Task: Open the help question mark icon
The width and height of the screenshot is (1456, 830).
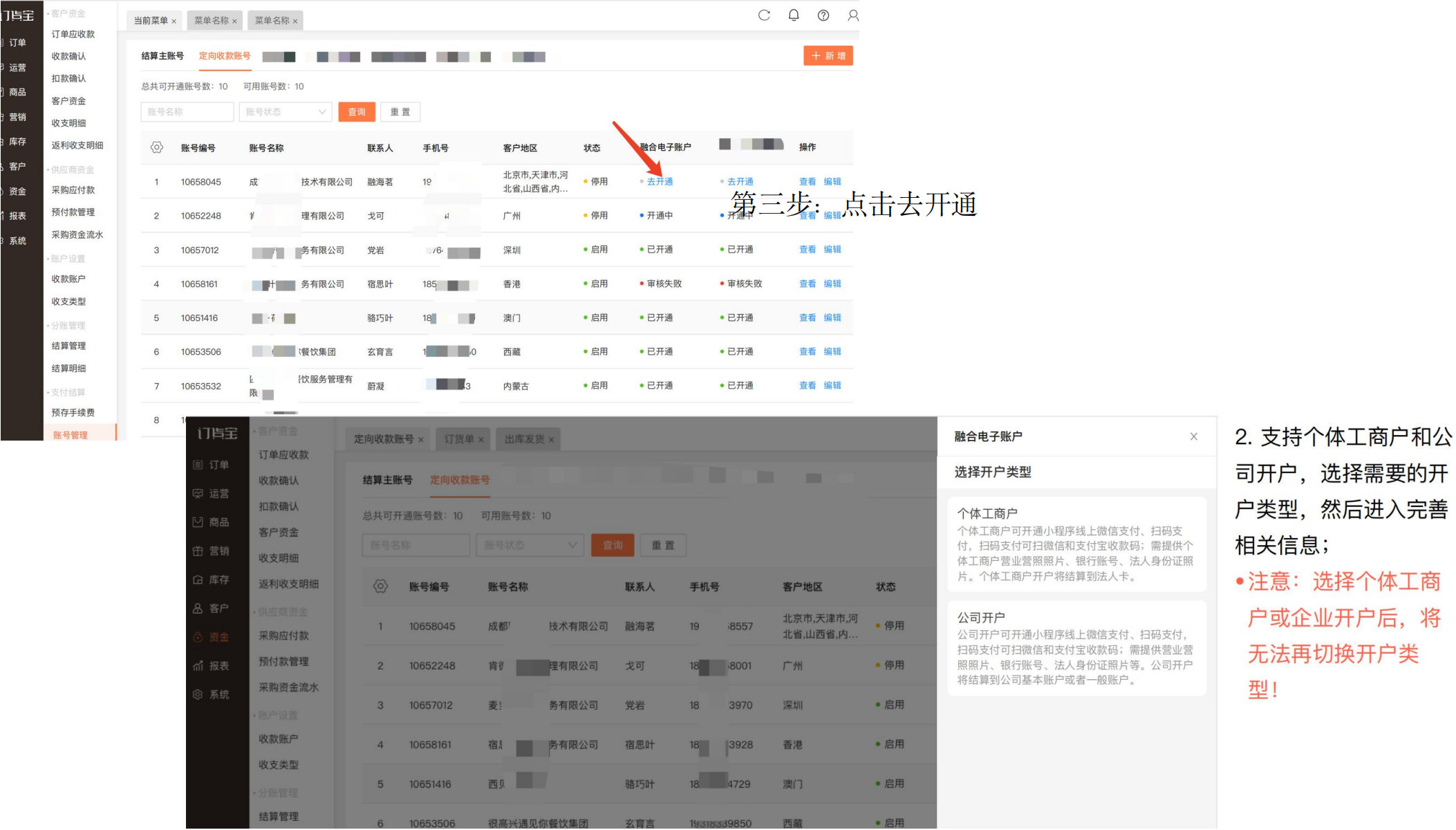Action: pyautogui.click(x=823, y=15)
